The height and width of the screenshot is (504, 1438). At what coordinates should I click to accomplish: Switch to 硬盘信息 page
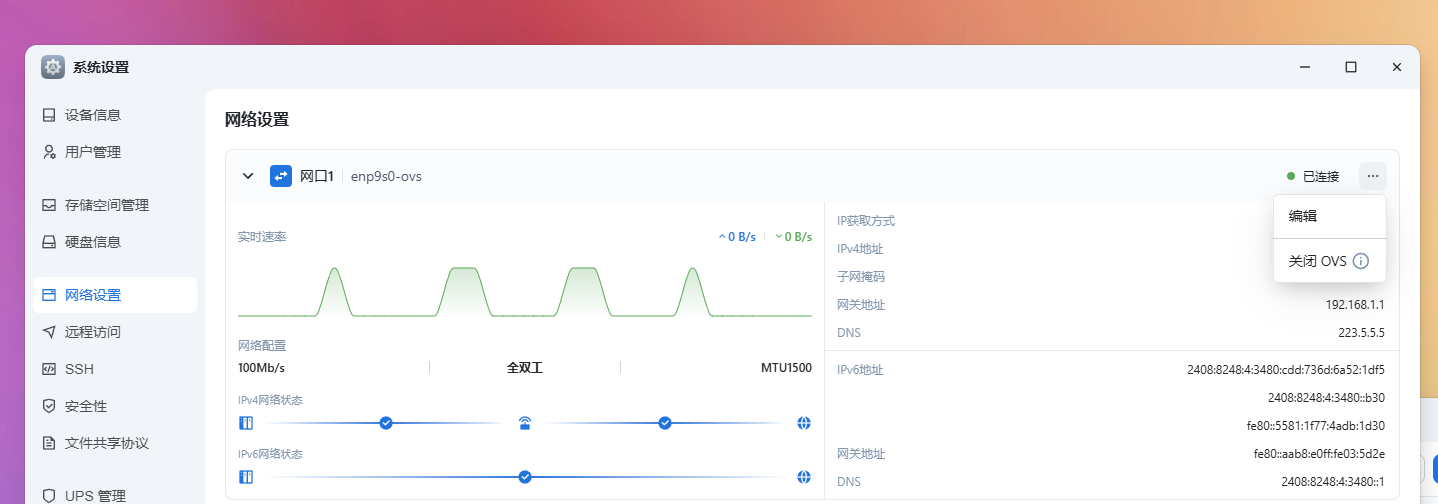pos(93,242)
